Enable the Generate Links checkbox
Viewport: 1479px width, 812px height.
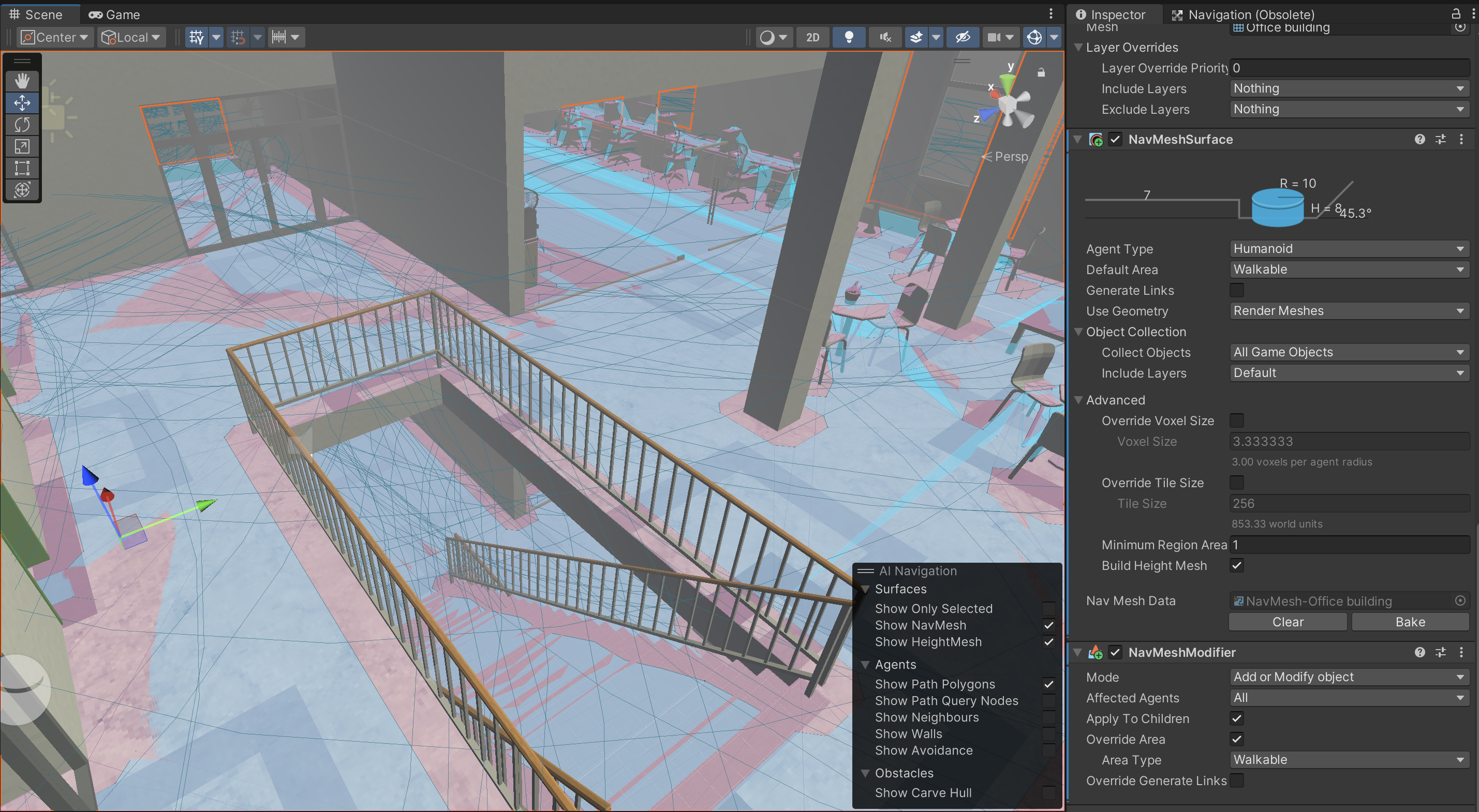click(x=1237, y=290)
